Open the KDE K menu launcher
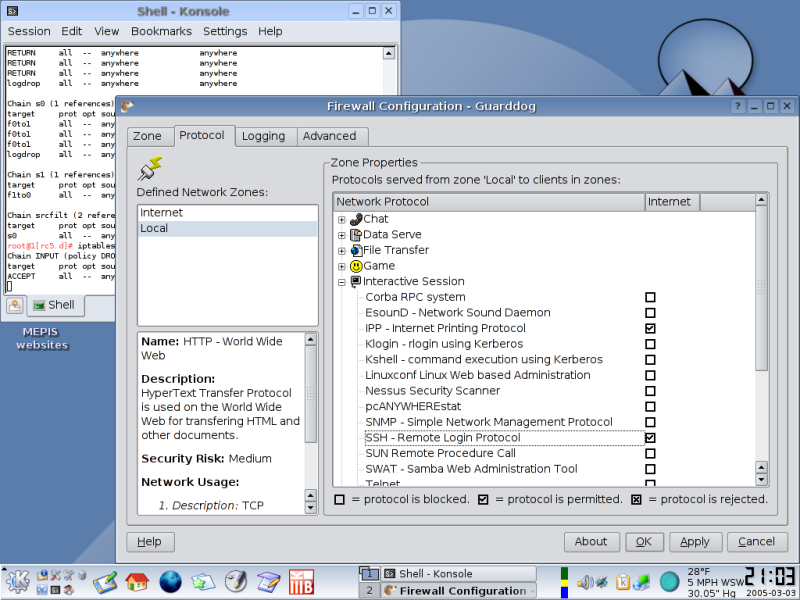The width and height of the screenshot is (800, 600). (17, 581)
